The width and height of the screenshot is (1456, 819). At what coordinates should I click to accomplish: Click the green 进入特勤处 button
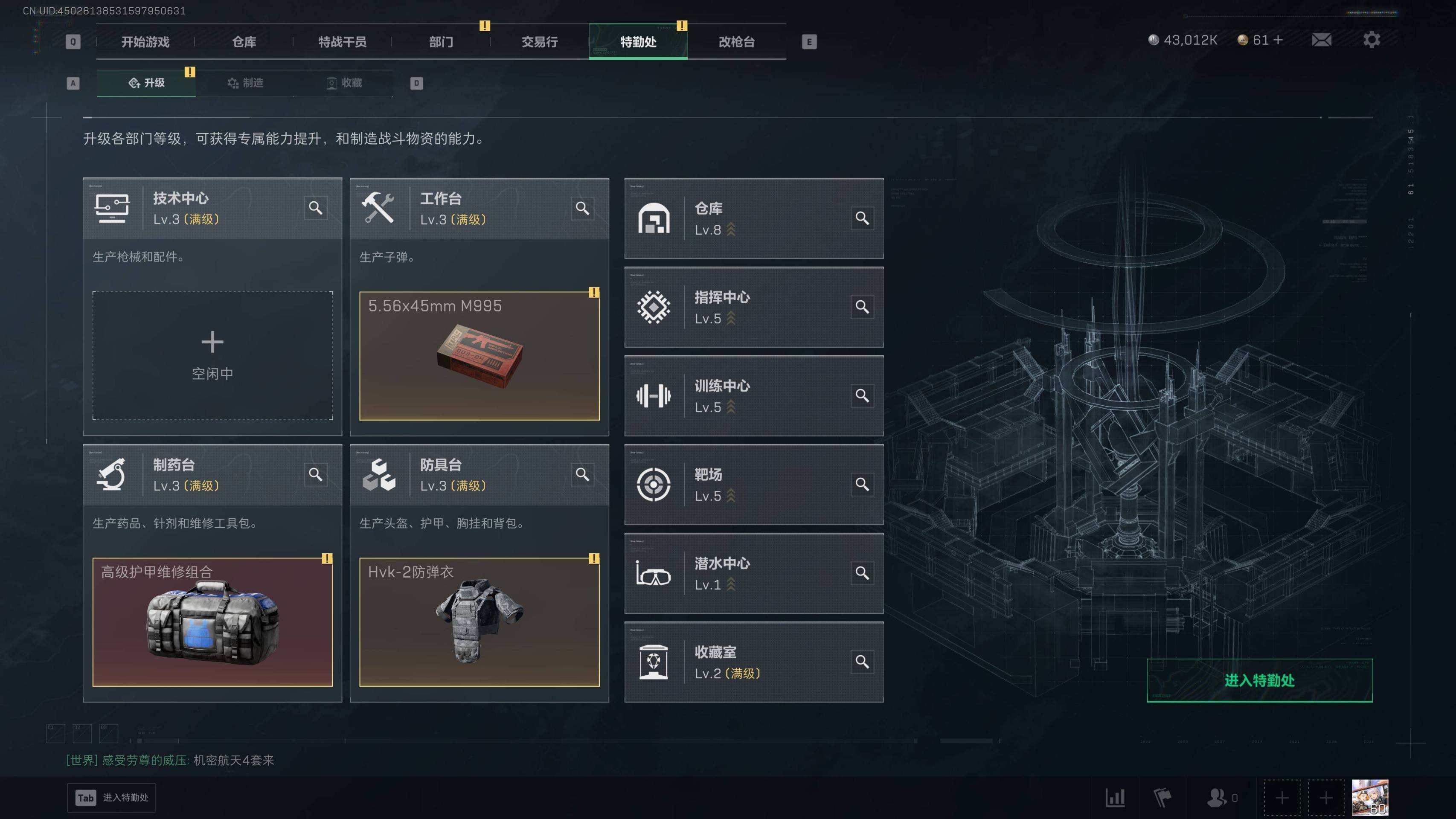click(1259, 680)
